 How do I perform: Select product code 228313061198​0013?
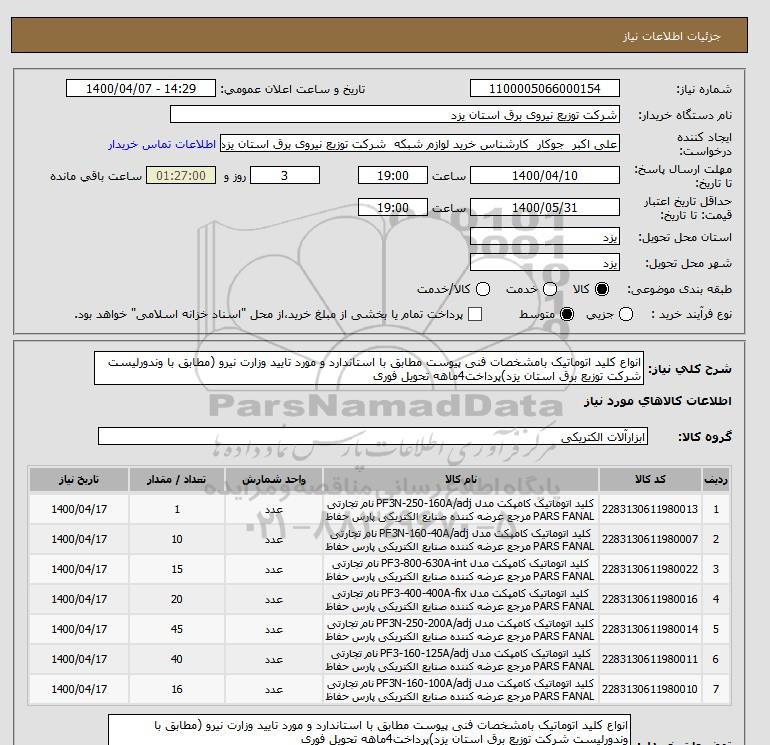pyautogui.click(x=650, y=509)
